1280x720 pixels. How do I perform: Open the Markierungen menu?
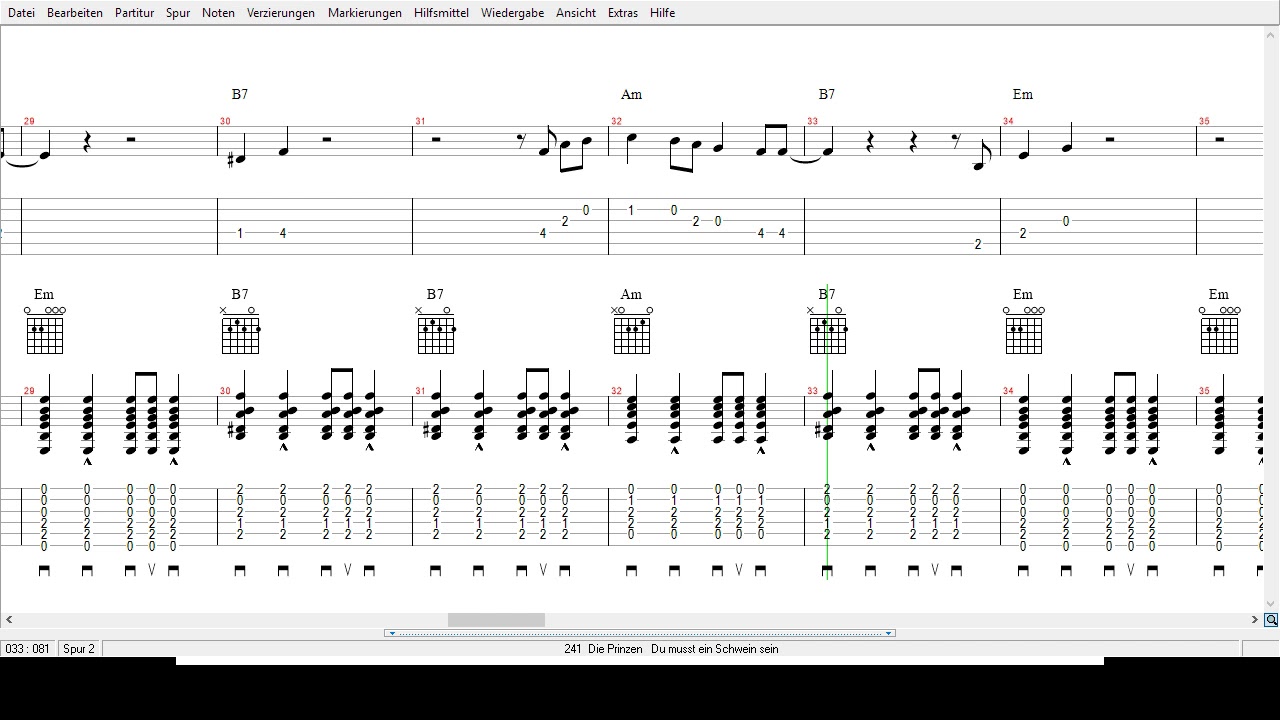point(365,13)
